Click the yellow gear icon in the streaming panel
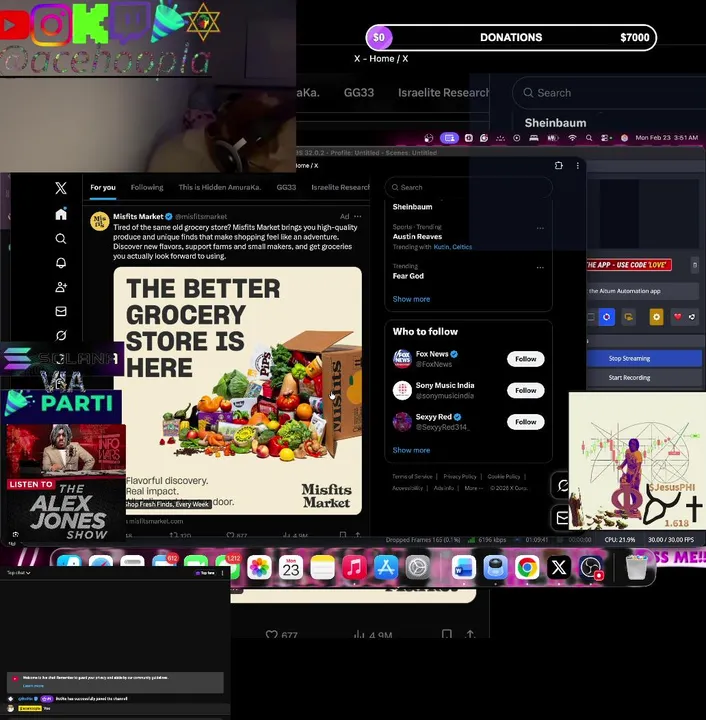 [x=656, y=317]
